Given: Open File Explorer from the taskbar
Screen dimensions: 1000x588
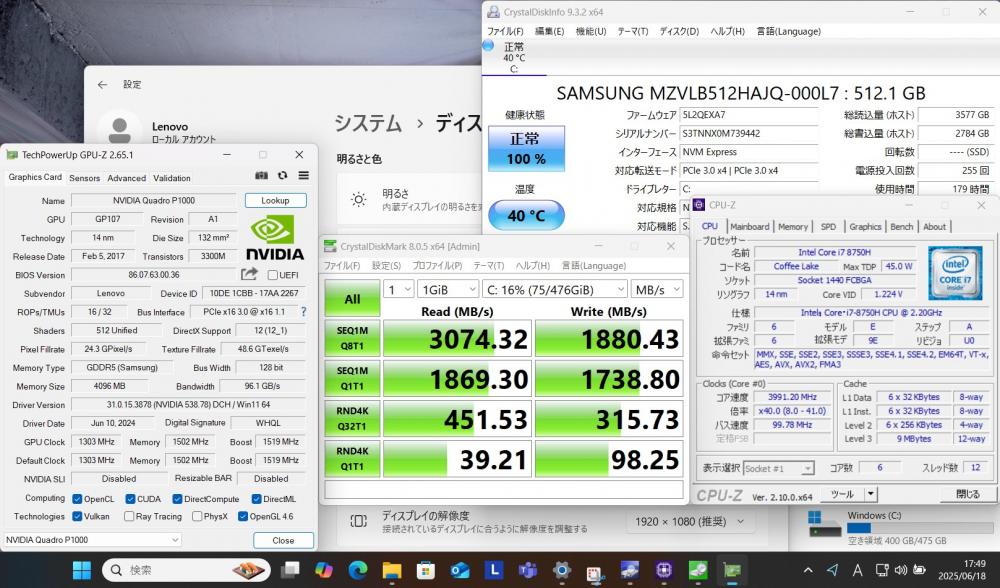Looking at the screenshot, I should coord(392,570).
